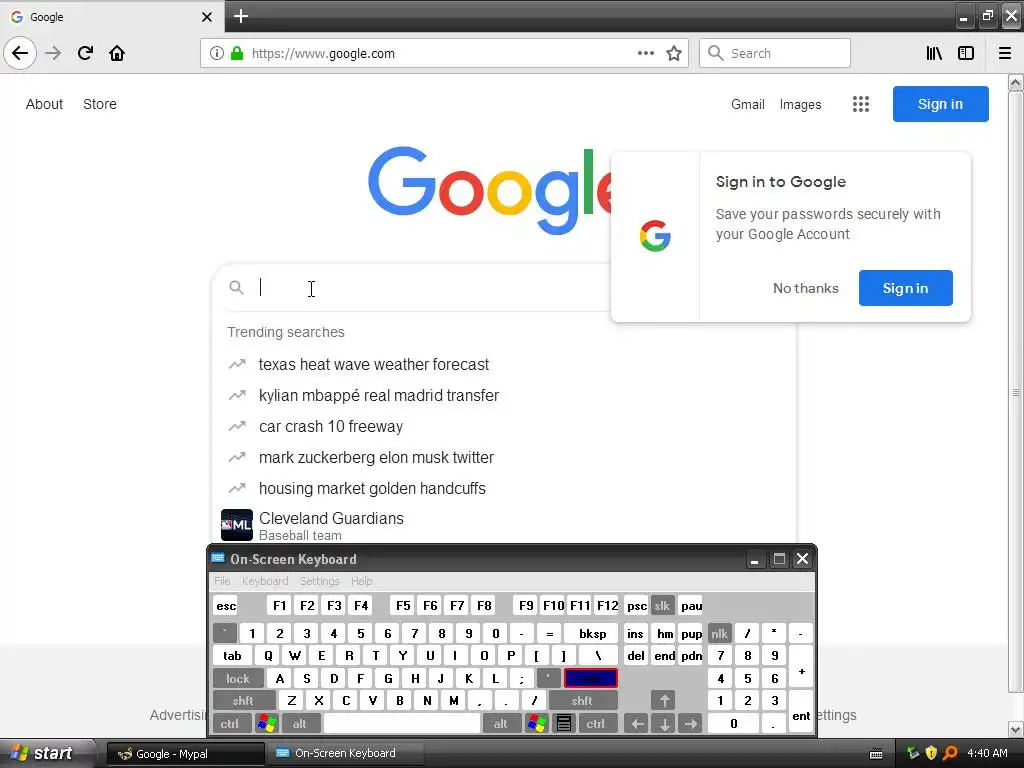This screenshot has width=1024, height=768.
Task: Click the esc key on On-Screen Keyboard
Action: [x=227, y=605]
